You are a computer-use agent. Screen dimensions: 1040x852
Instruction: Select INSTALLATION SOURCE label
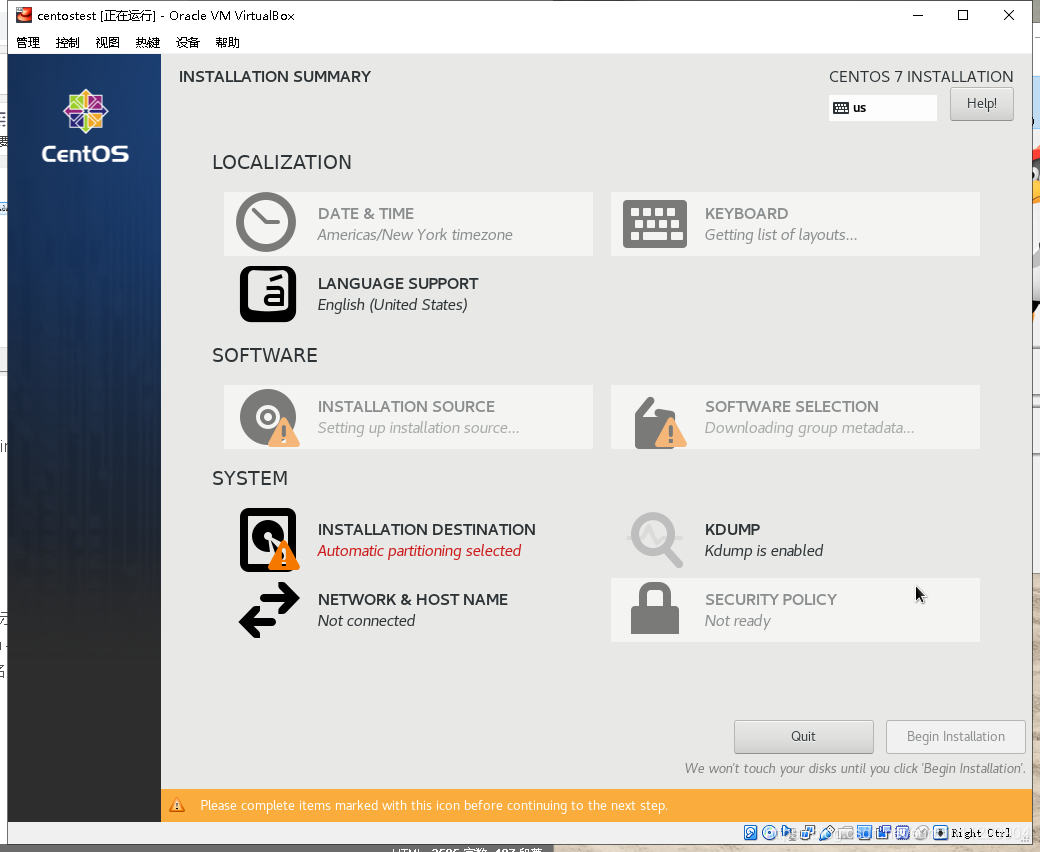coord(406,406)
